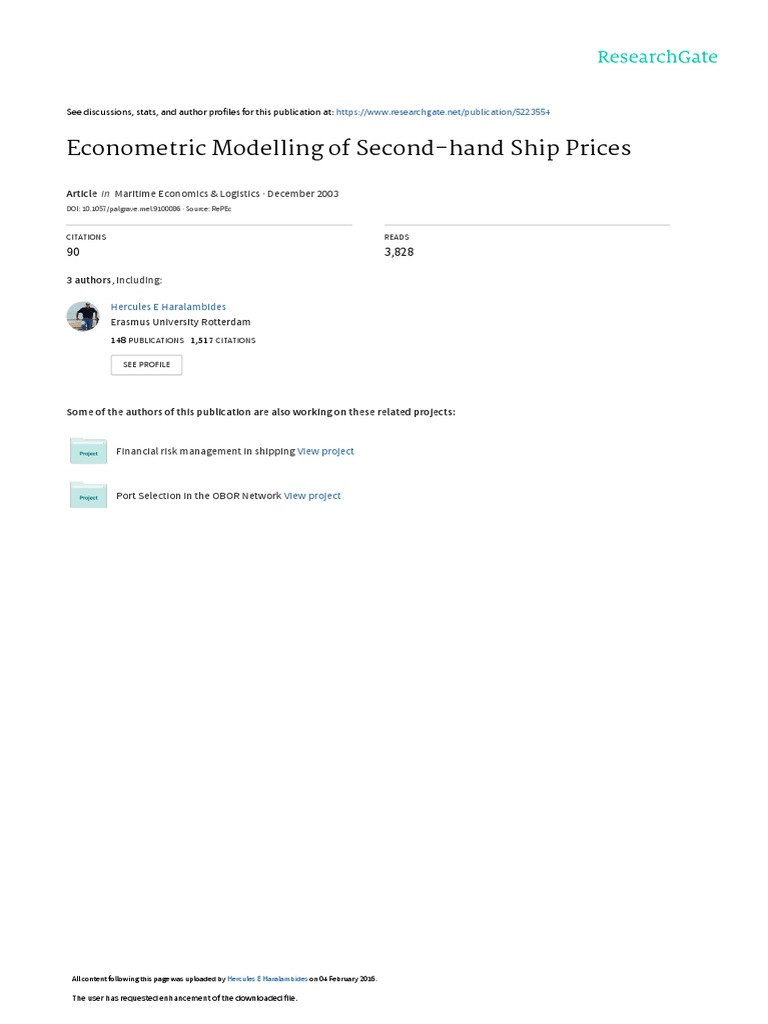
Task: Click the Port Selection project folder icon
Action: (88, 495)
